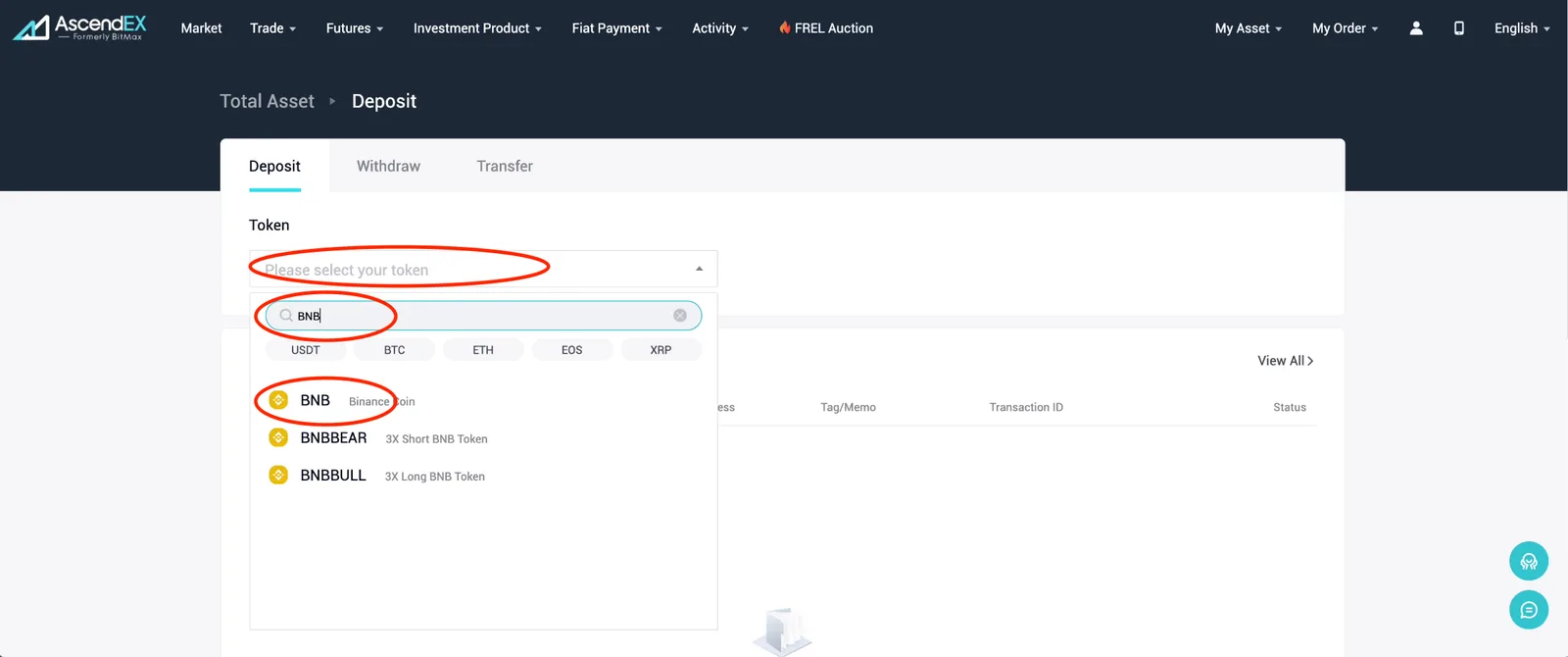
Task: Select the XRP quick token chip
Action: [661, 350]
